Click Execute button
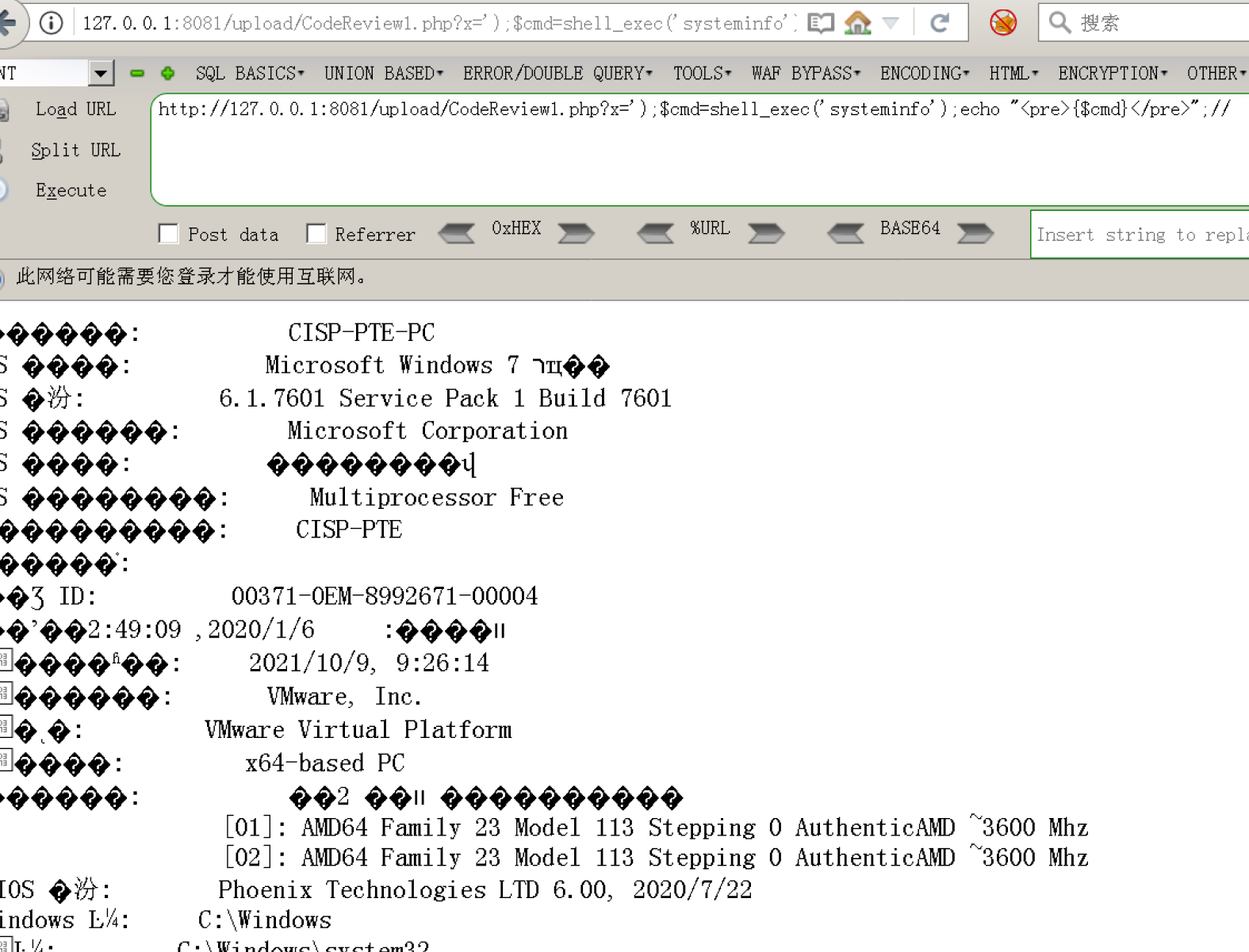Image resolution: width=1249 pixels, height=952 pixels. coord(71,190)
